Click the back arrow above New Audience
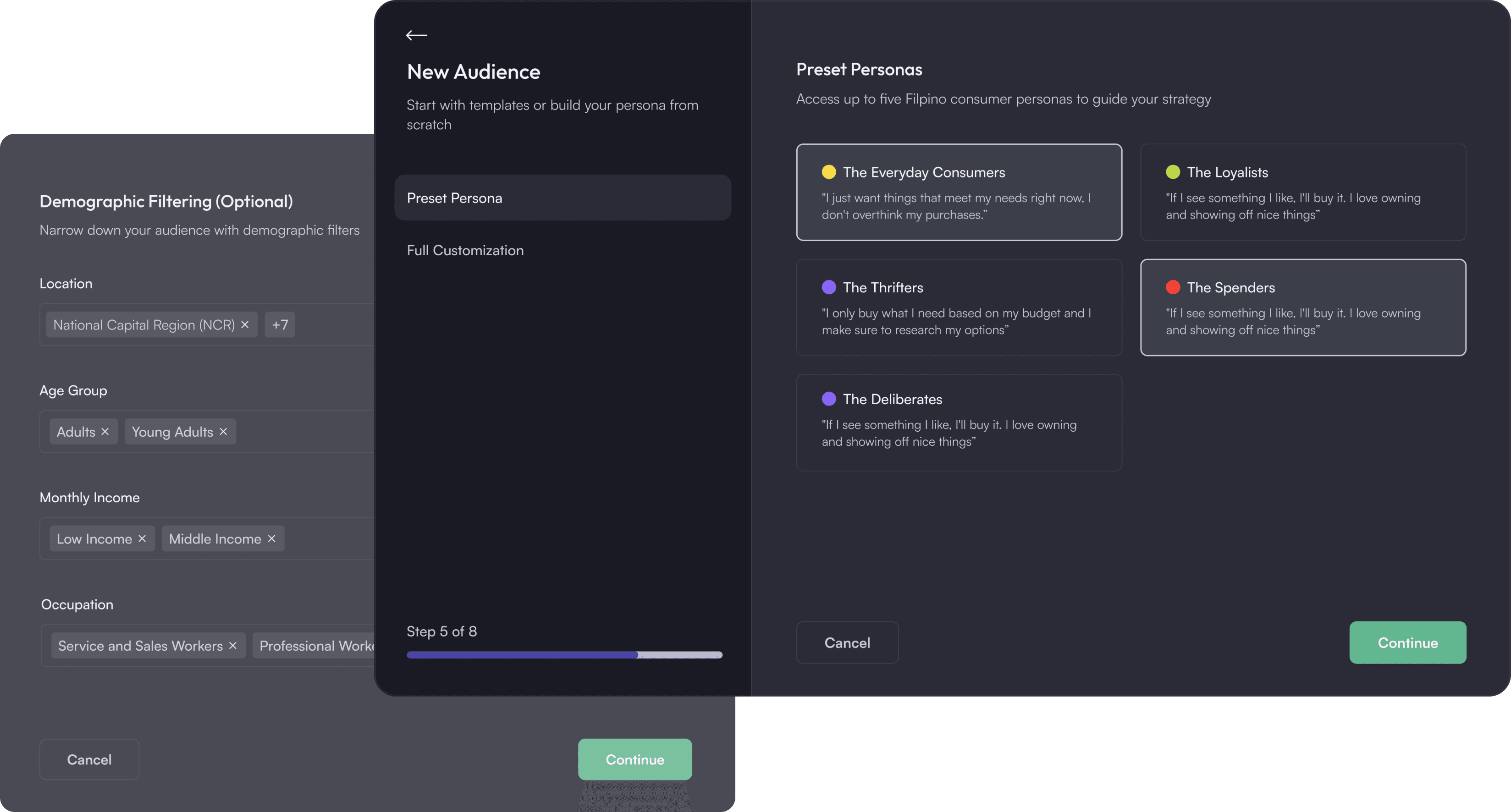Image resolution: width=1511 pixels, height=812 pixels. [x=416, y=35]
